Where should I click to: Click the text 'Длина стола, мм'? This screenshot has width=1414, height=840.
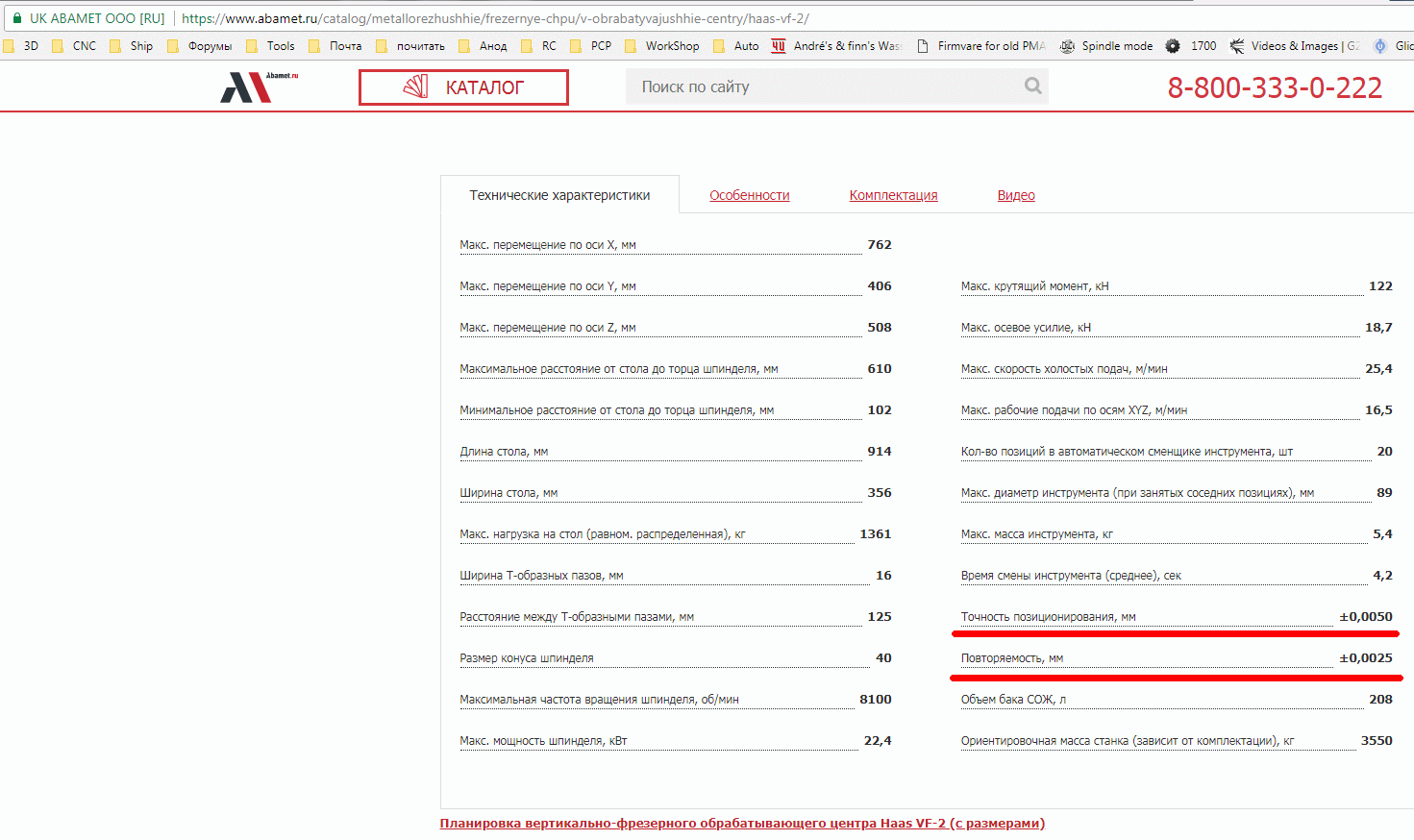point(504,452)
